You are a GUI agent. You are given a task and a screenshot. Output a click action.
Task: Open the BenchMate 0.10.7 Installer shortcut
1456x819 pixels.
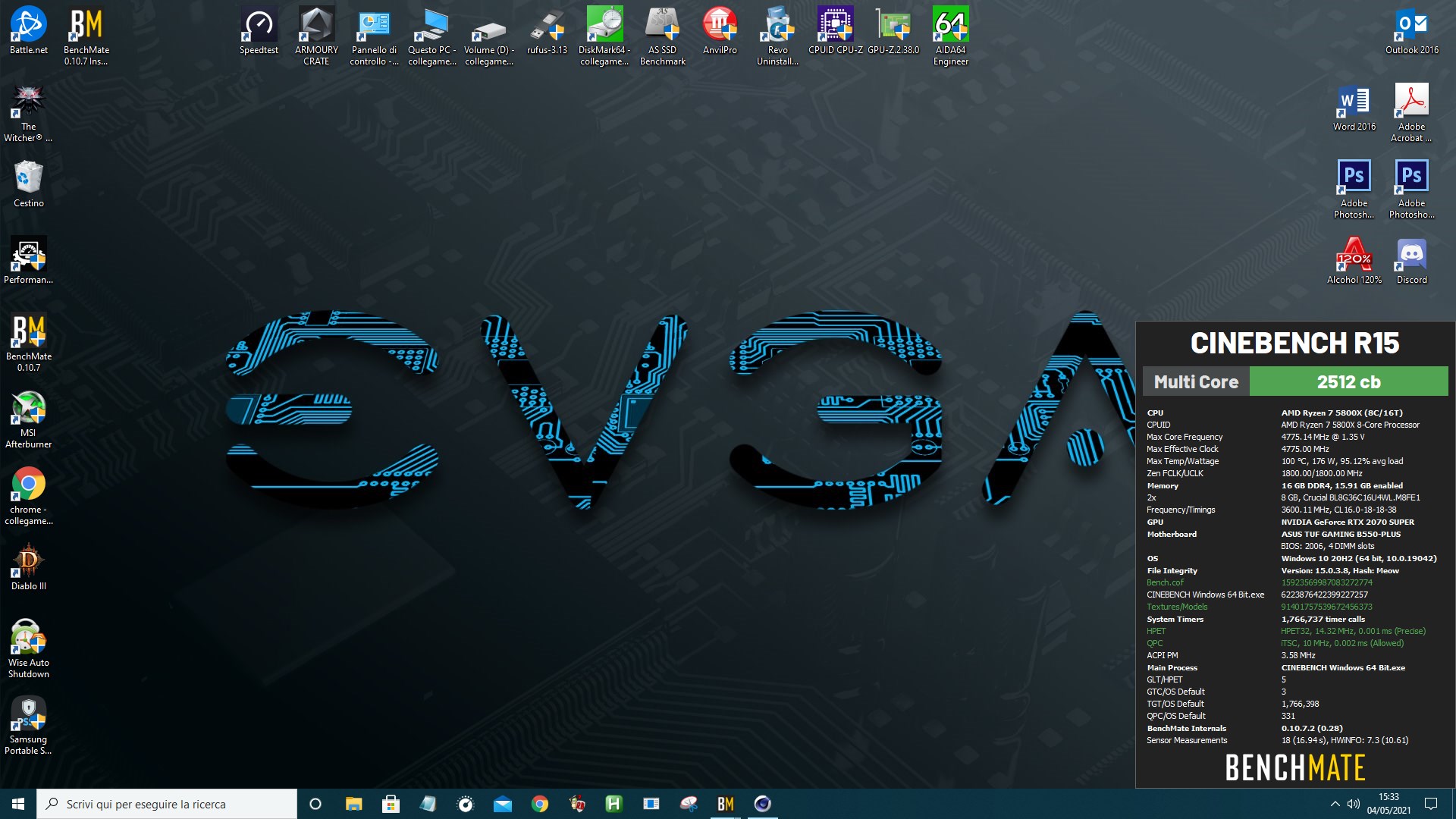click(86, 36)
